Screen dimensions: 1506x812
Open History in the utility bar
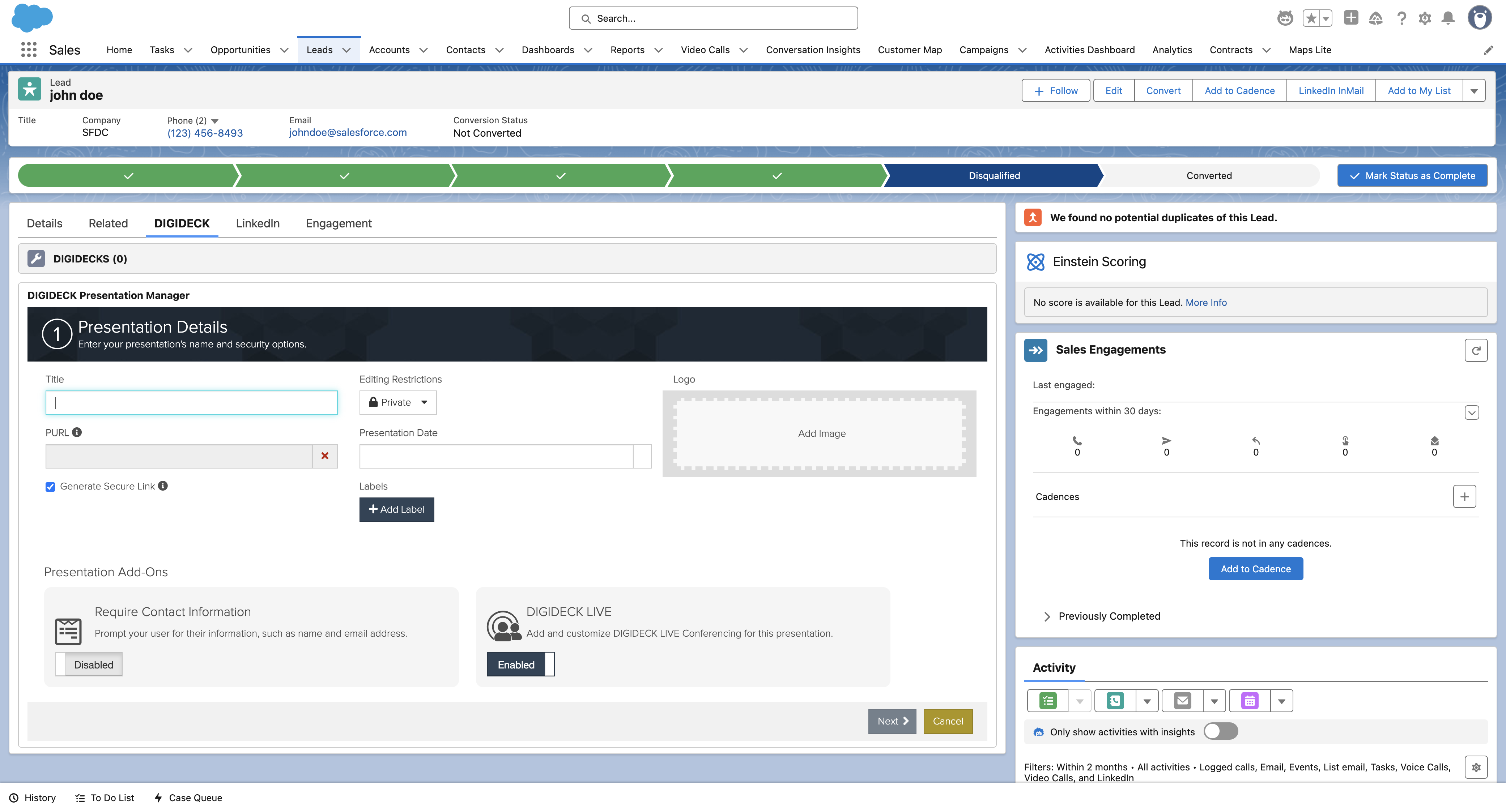32,798
